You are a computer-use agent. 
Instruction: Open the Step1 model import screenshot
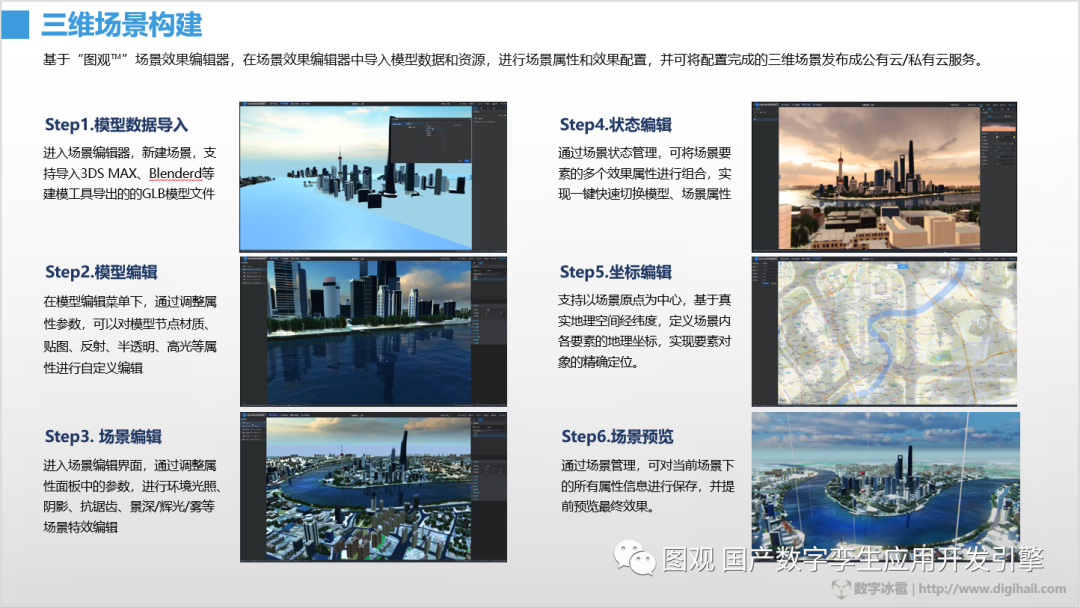click(373, 177)
